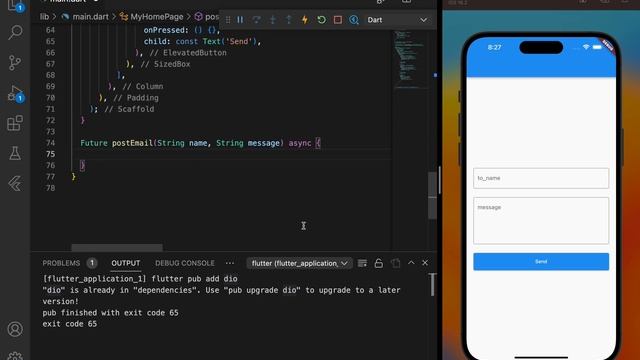Pause the debug session
This screenshot has height=360, width=640.
point(240,20)
